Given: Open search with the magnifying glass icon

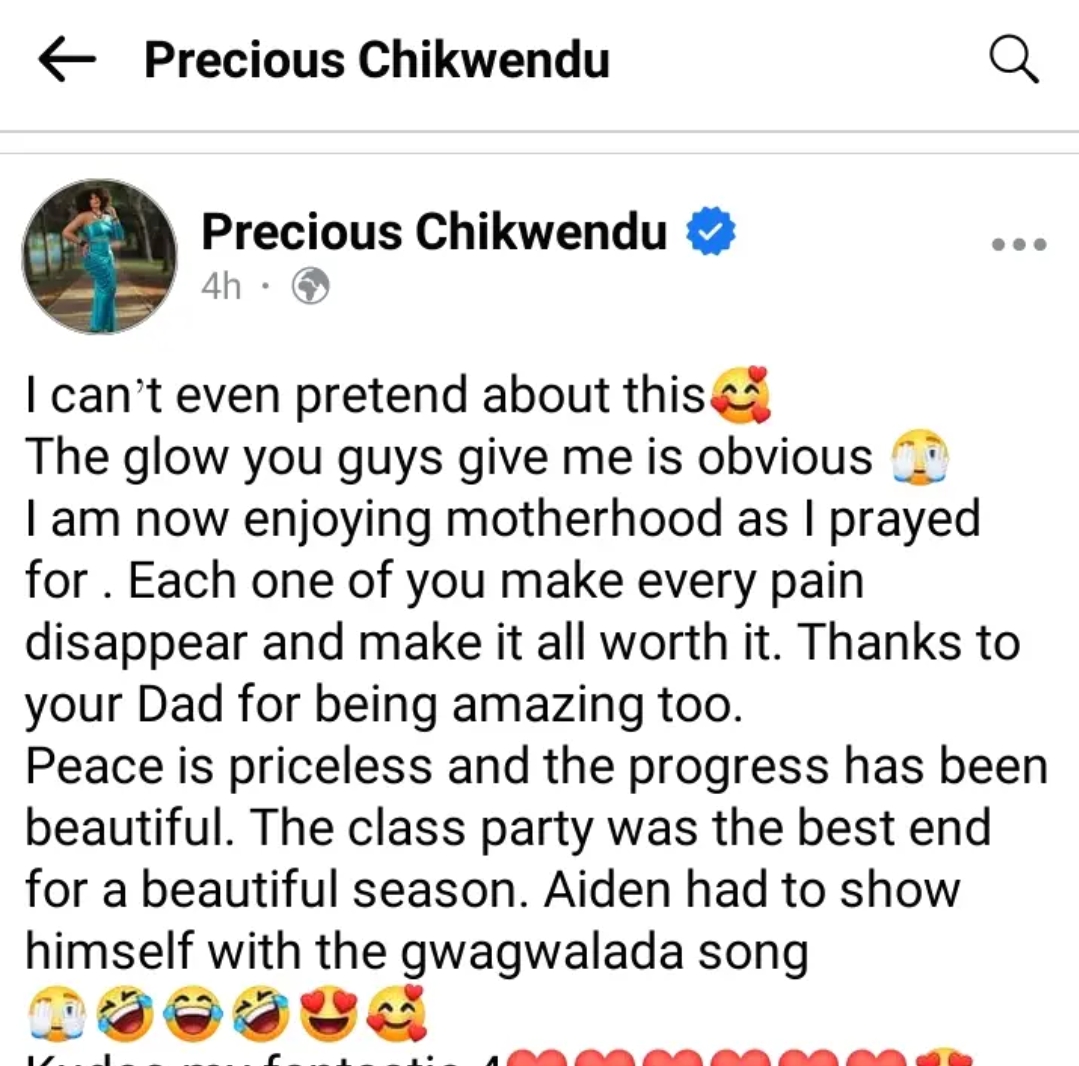Looking at the screenshot, I should [1014, 59].
